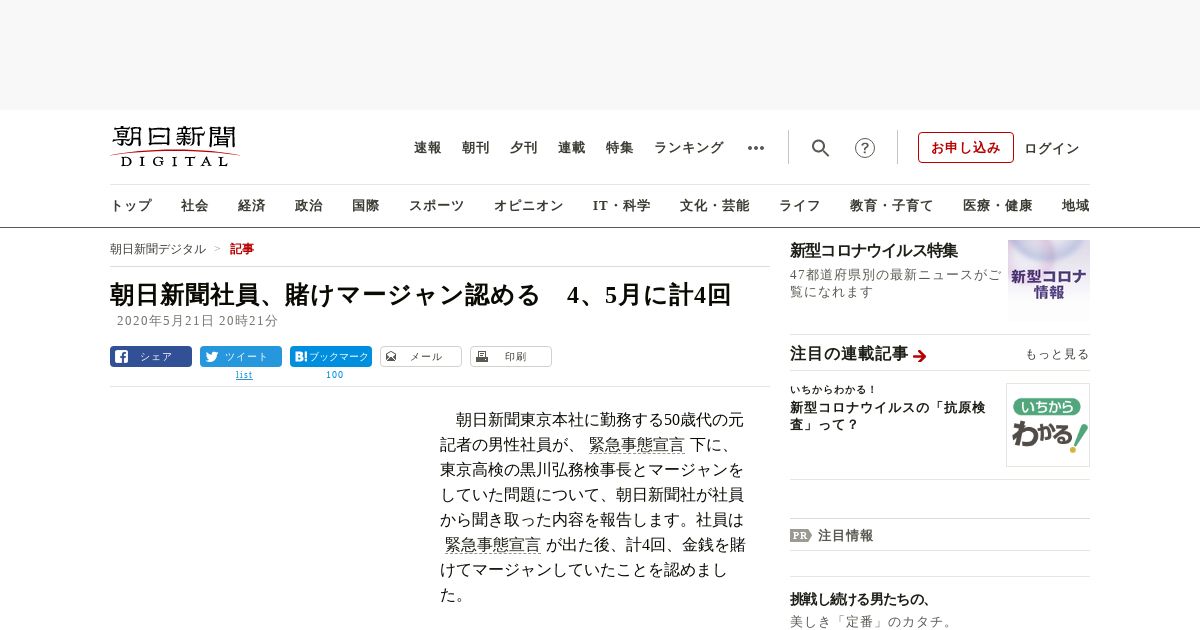Open 新型コロナウイルス特集 heading link
1200x630 pixels.
coord(874,250)
